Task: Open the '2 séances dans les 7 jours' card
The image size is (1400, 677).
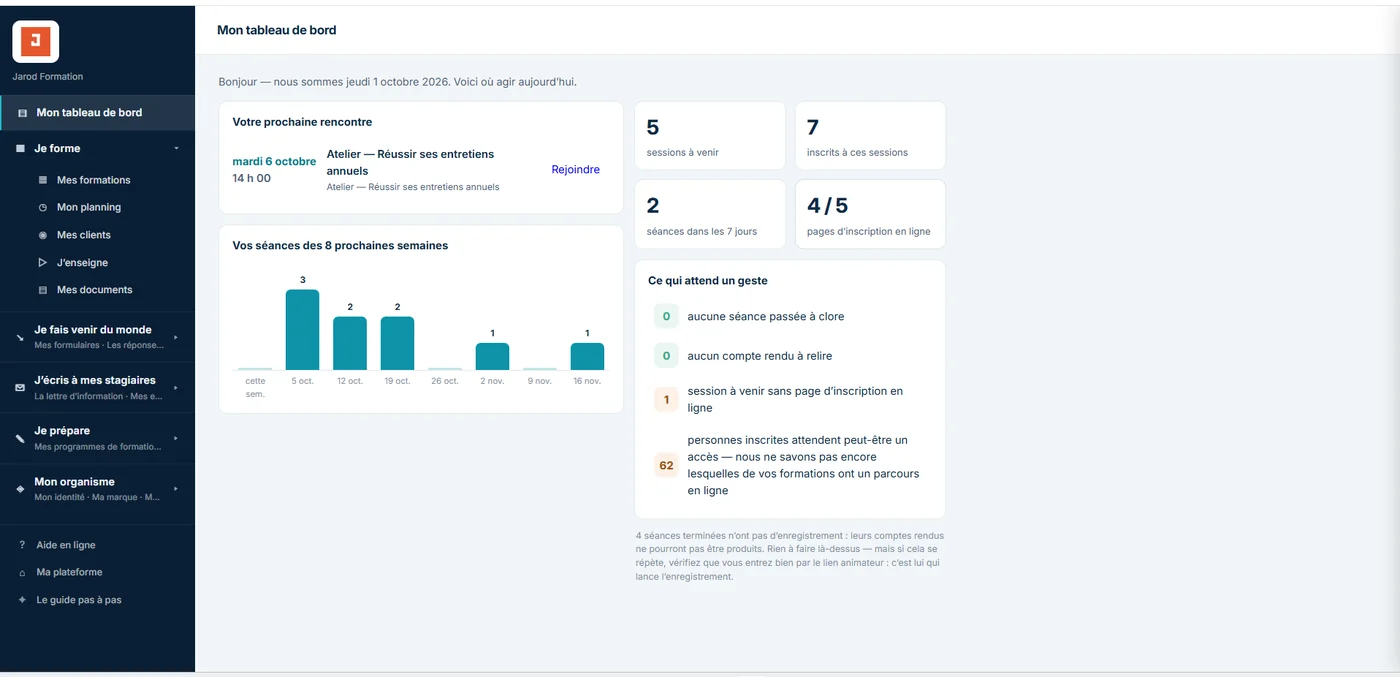Action: point(710,214)
